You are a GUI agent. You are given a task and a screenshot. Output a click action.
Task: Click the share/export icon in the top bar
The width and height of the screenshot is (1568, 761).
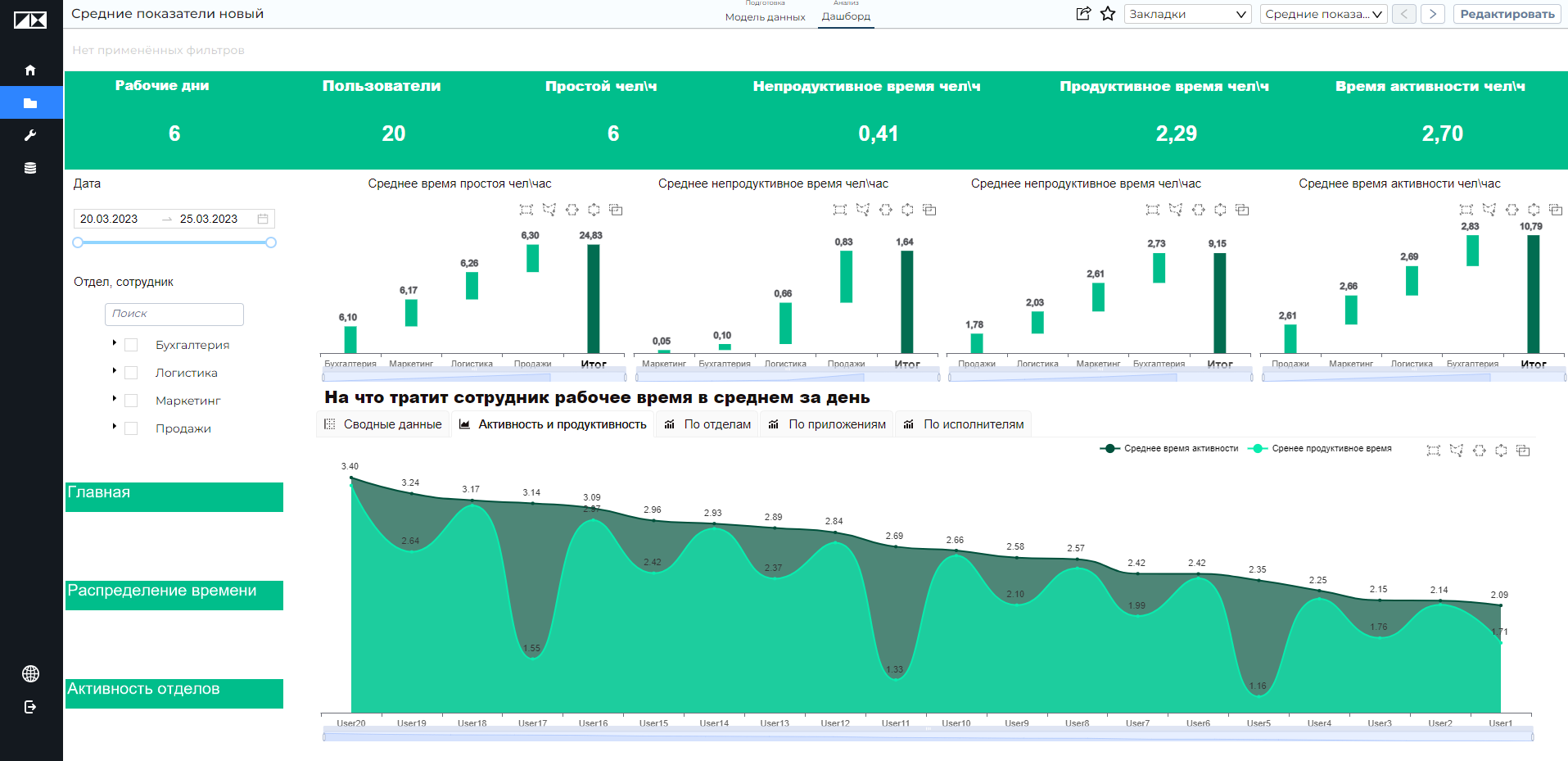tap(1083, 14)
